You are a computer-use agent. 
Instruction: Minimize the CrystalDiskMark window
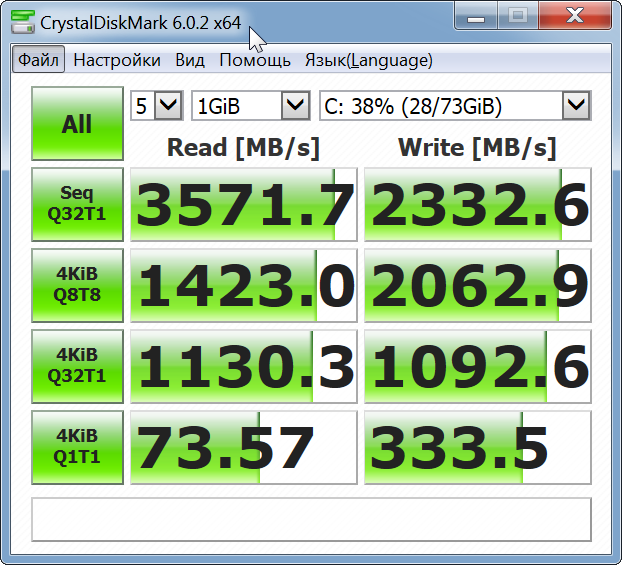tap(476, 17)
